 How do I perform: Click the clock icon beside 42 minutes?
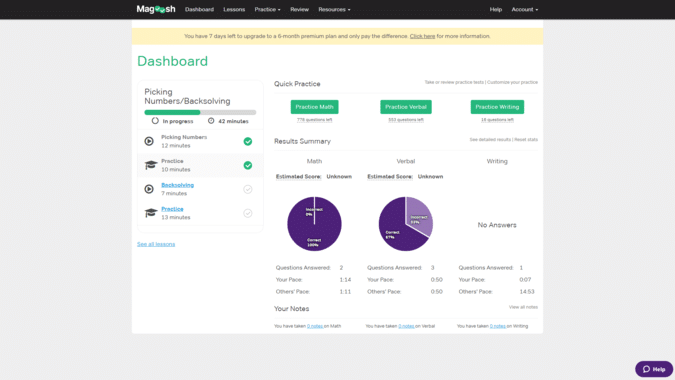[211, 121]
